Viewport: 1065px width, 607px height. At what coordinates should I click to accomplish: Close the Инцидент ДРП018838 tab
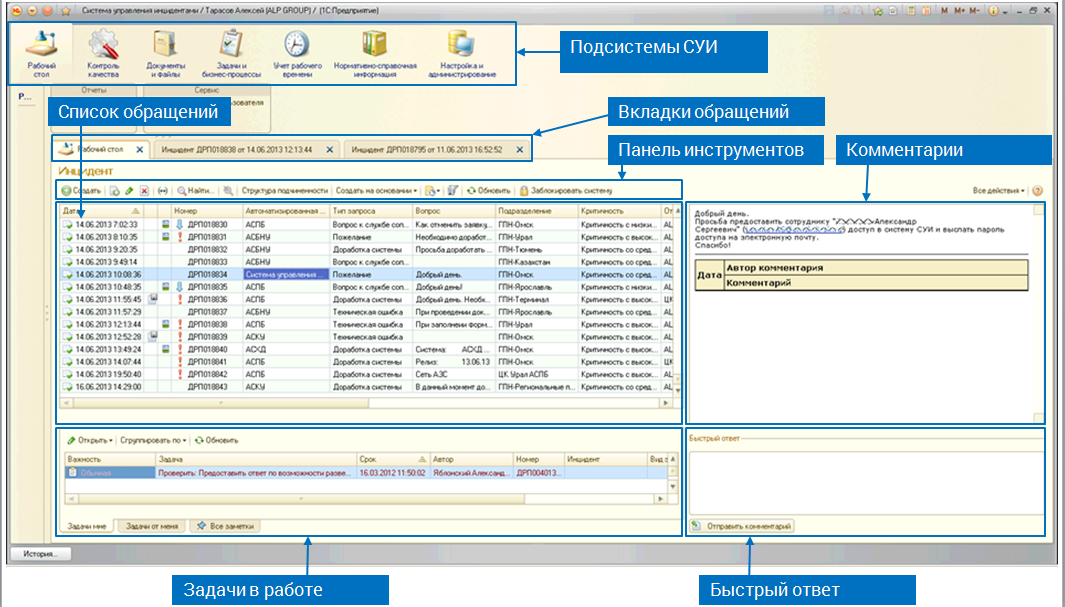coord(329,149)
